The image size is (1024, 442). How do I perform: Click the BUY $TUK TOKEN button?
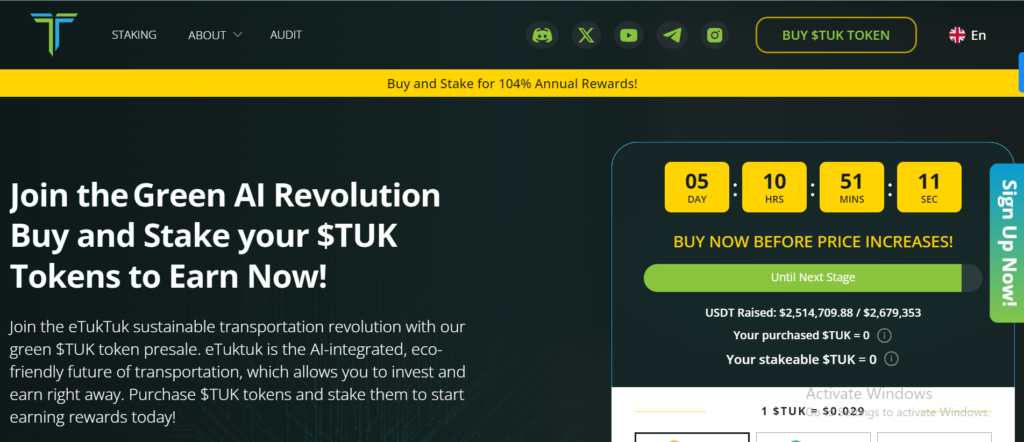click(x=836, y=35)
